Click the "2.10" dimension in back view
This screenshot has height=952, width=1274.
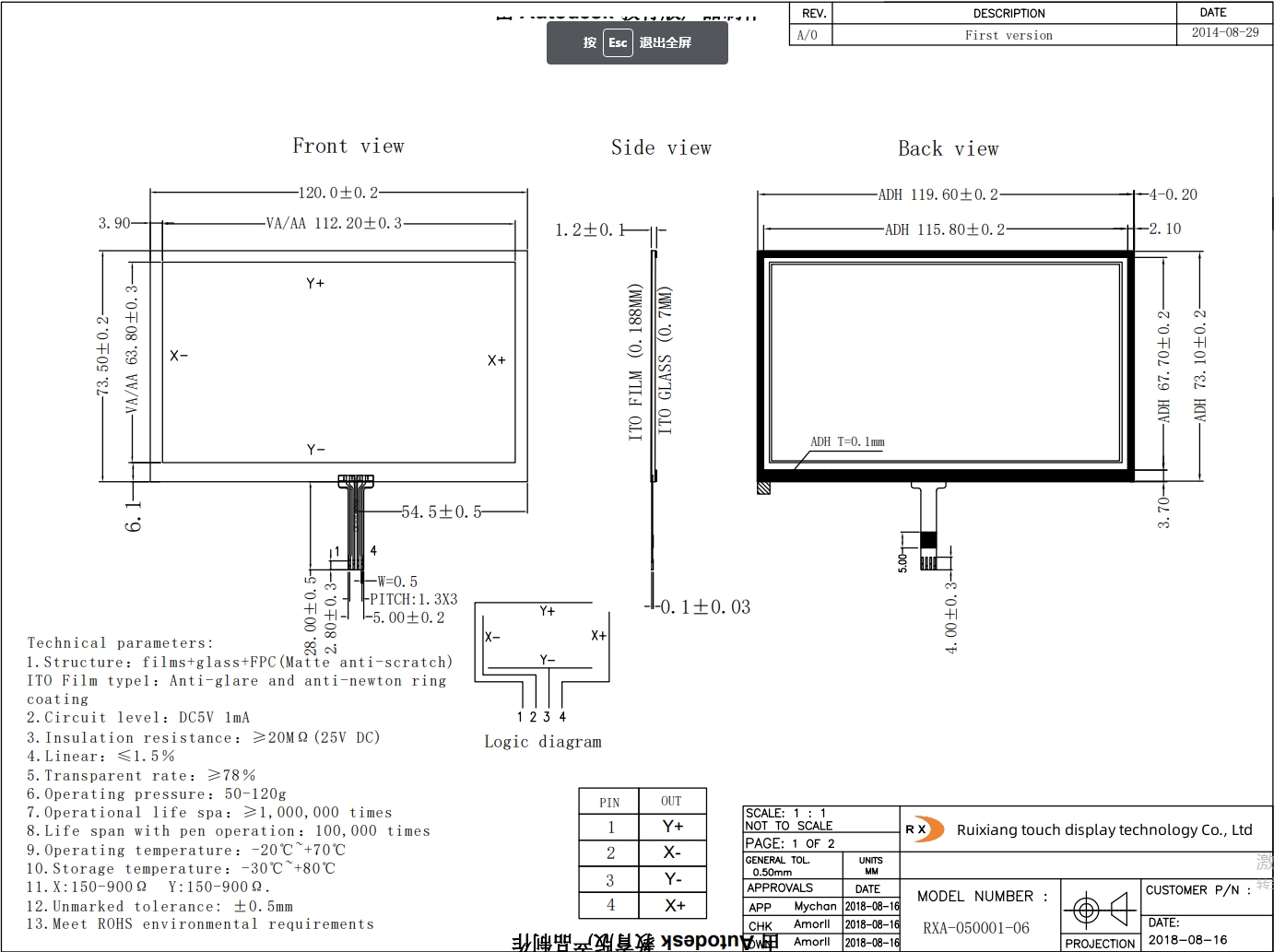(x=1165, y=229)
